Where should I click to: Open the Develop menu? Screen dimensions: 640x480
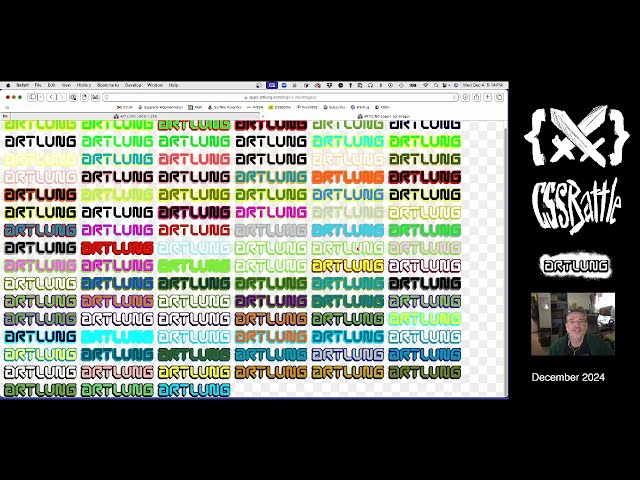coord(133,85)
